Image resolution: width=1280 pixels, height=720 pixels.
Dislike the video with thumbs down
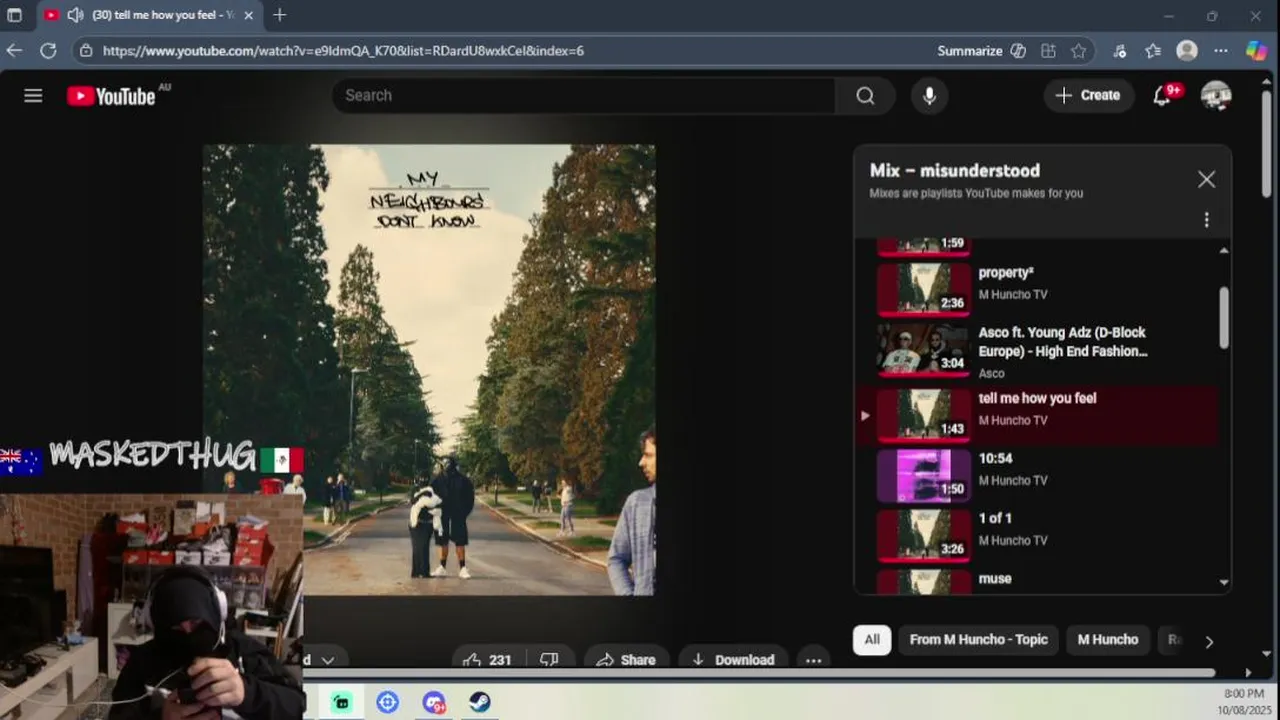(x=549, y=659)
